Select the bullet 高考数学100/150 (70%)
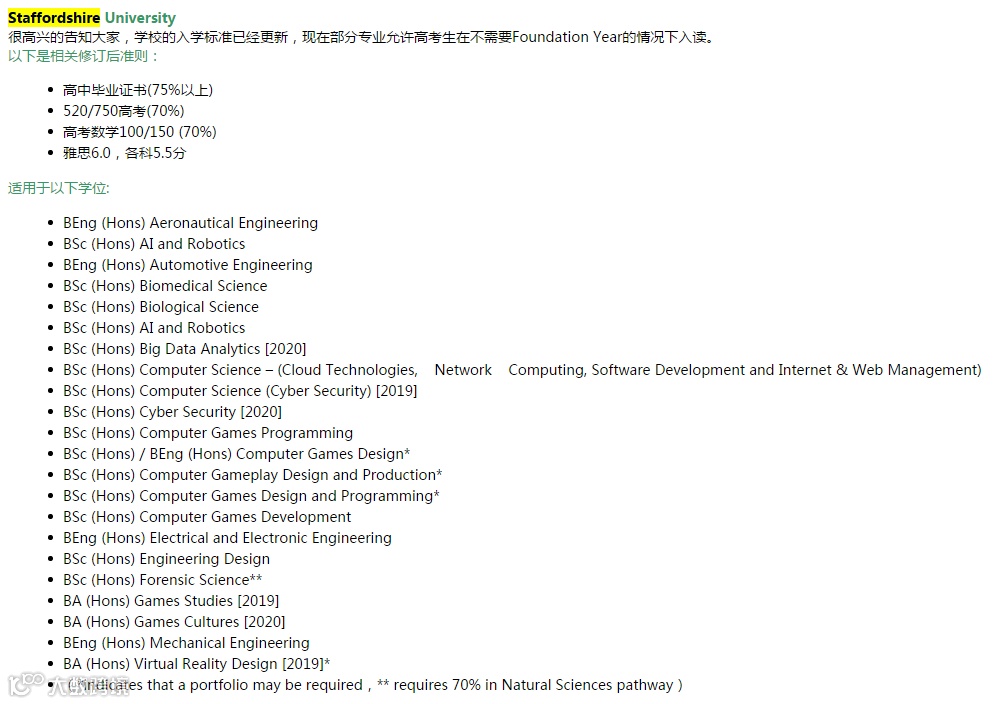Image resolution: width=994 pixels, height=704 pixels. pos(139,132)
